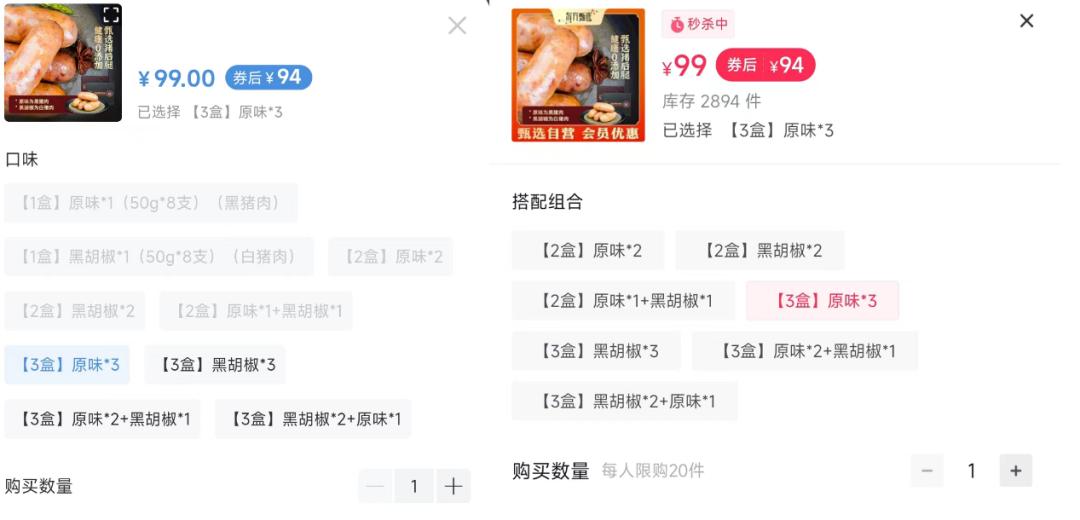This screenshot has width=1080, height=520.
Task: Select 【3盒】黑胡椒*3 in left panel
Action: coord(215,365)
